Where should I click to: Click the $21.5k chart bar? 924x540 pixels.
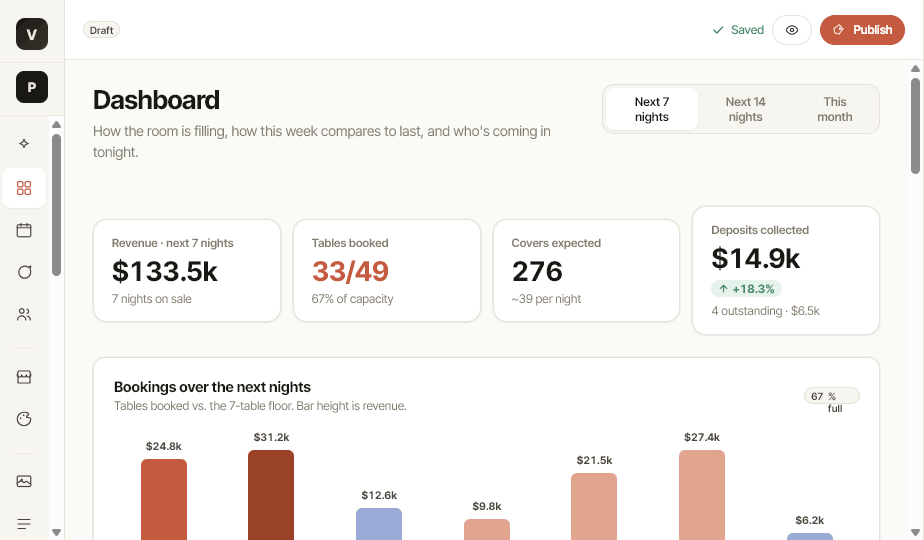click(x=594, y=506)
